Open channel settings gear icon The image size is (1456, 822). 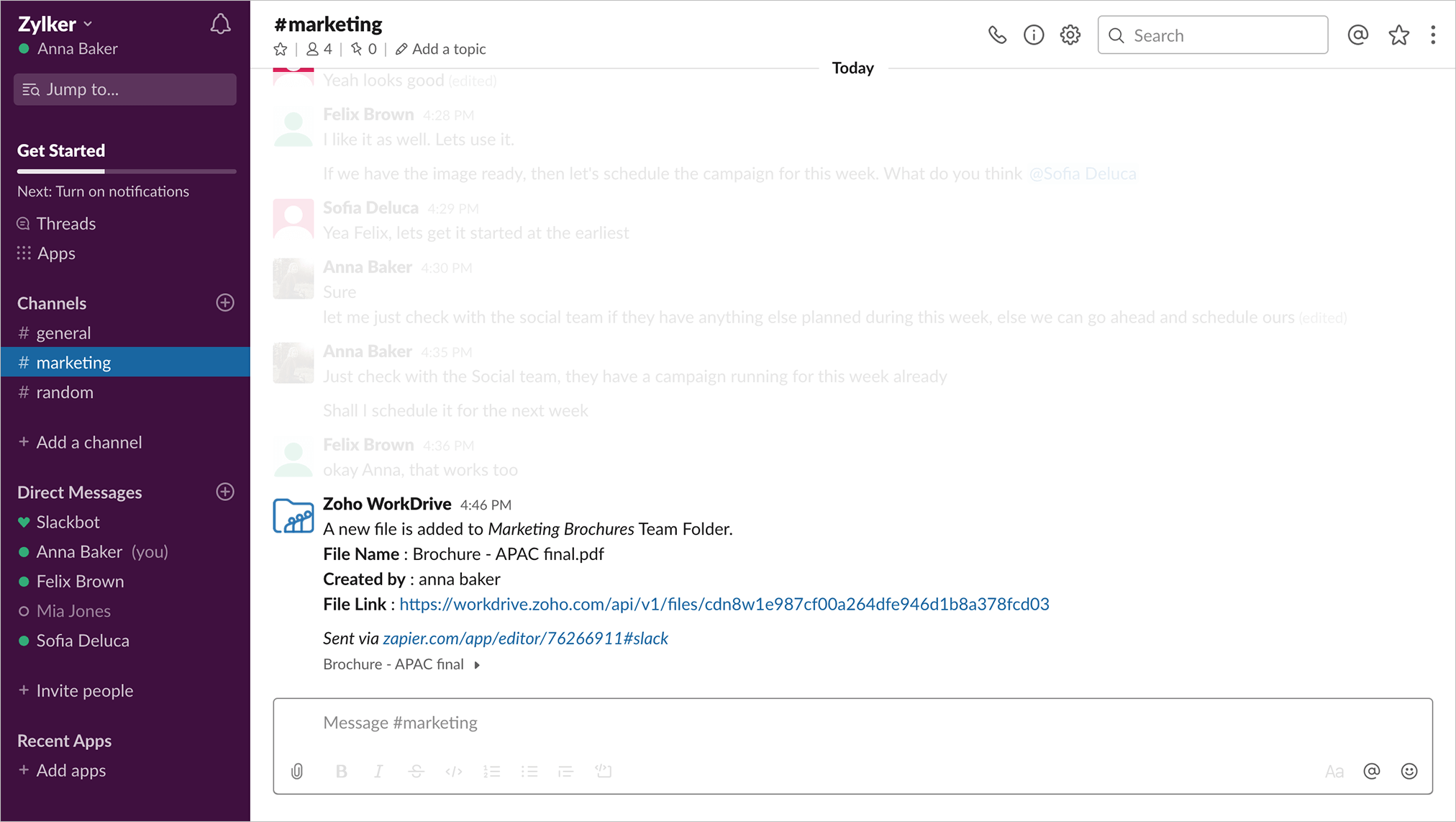(x=1070, y=35)
